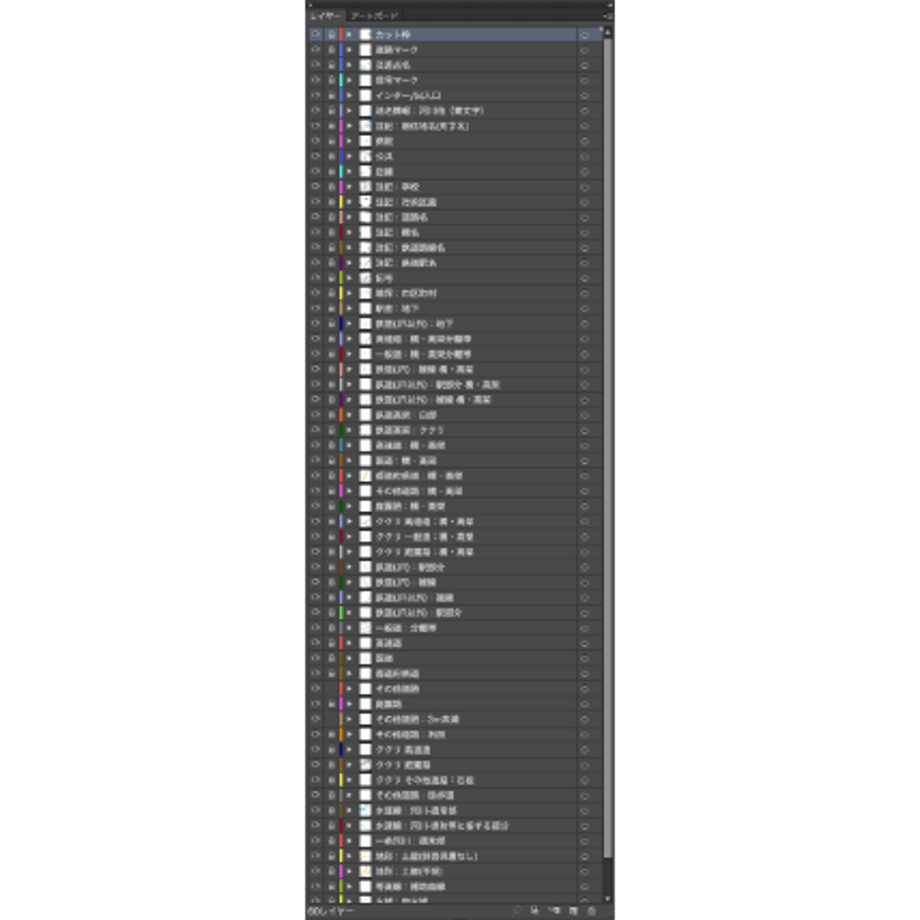This screenshot has width=920, height=920.
Task: Click target circle for 国道 layer
Action: pos(584,659)
